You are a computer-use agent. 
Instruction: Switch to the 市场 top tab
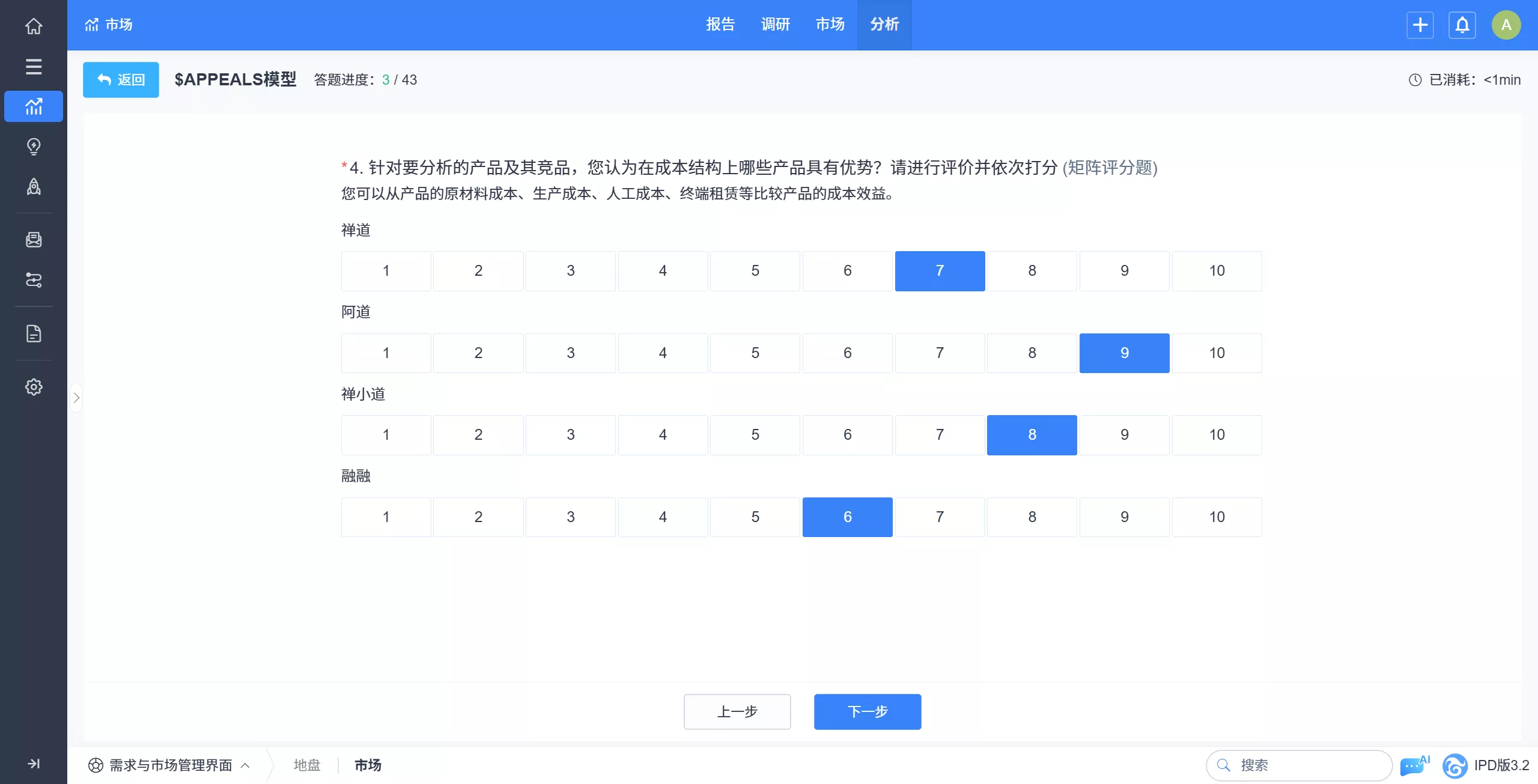point(830,25)
